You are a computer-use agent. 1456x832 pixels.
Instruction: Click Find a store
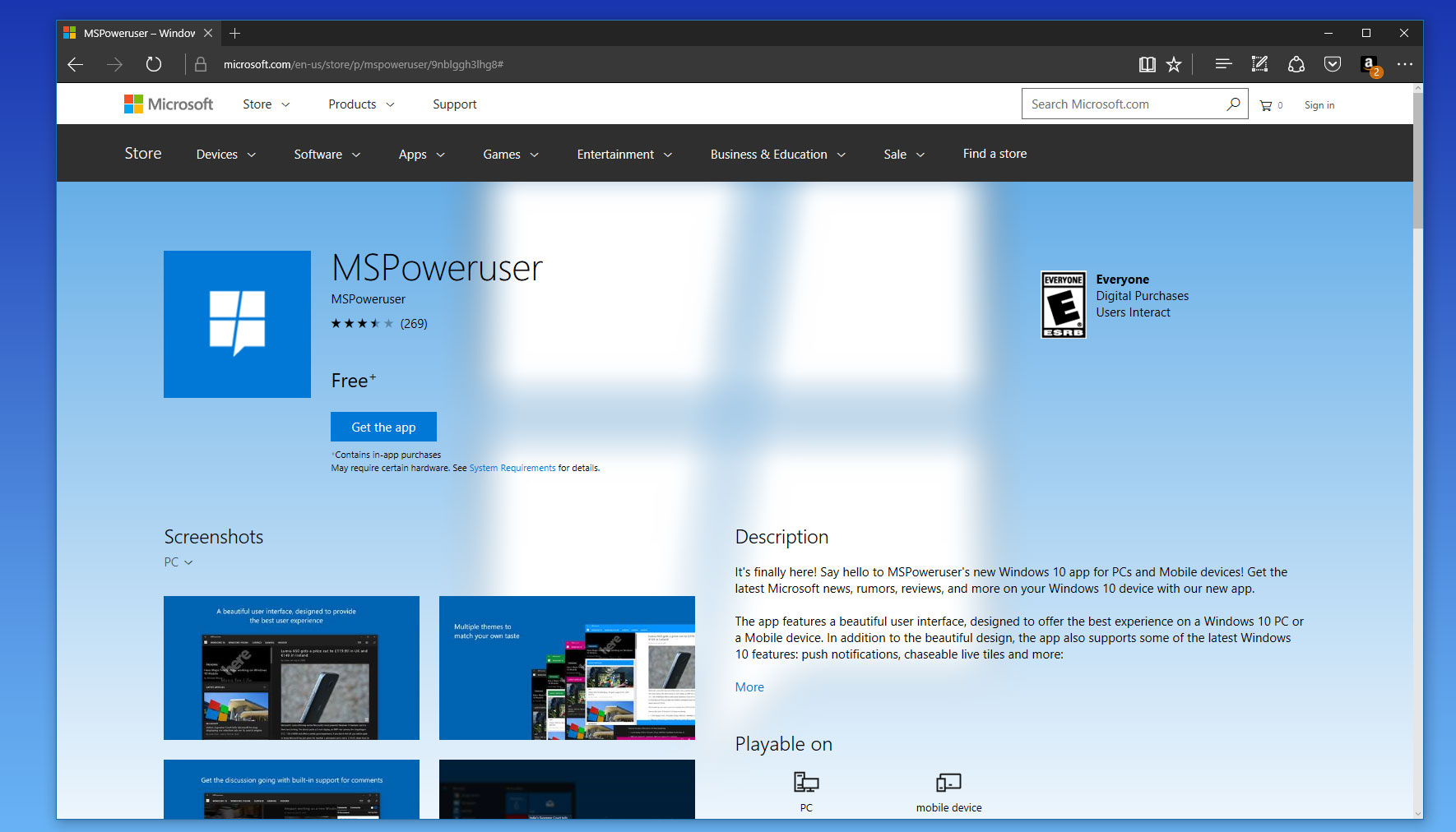[x=995, y=154]
